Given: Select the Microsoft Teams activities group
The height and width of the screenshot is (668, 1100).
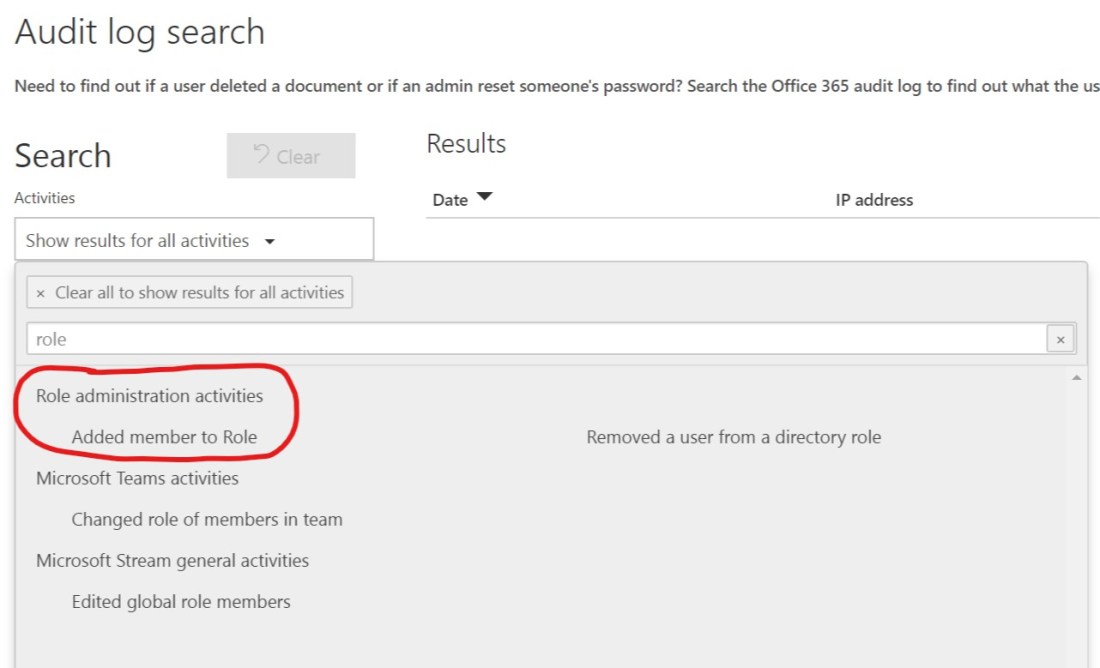Looking at the screenshot, I should pyautogui.click(x=137, y=478).
